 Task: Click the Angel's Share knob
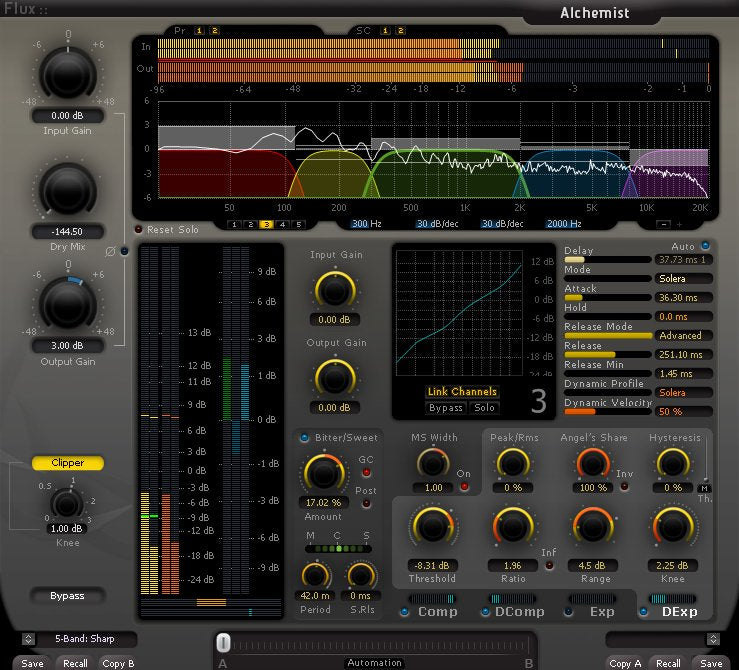592,462
